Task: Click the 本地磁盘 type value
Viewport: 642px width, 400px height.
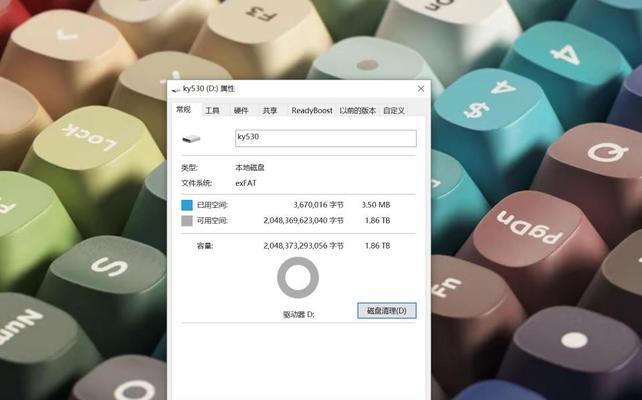Action: 250,167
